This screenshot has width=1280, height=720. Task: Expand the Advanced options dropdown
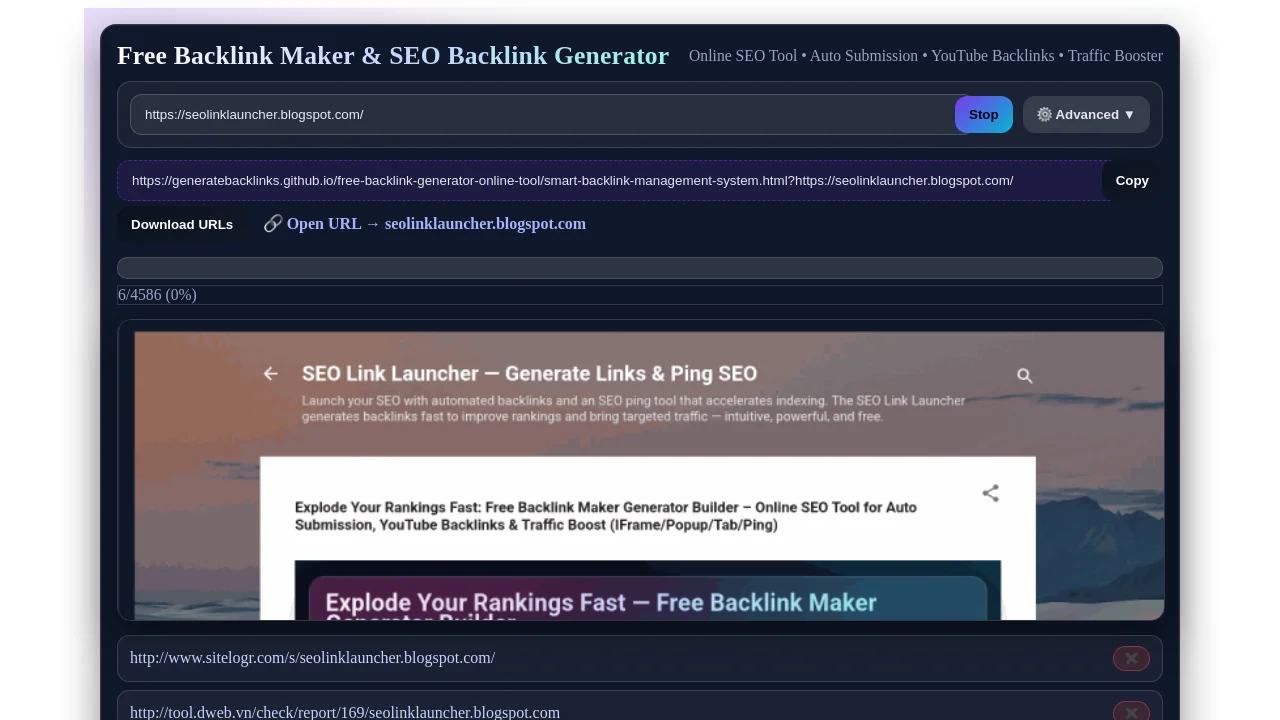1086,115
